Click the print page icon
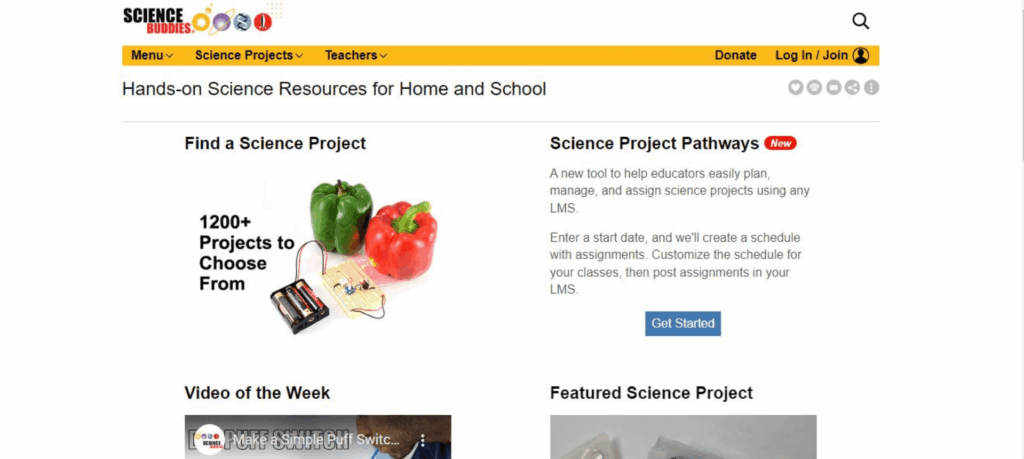 815,88
